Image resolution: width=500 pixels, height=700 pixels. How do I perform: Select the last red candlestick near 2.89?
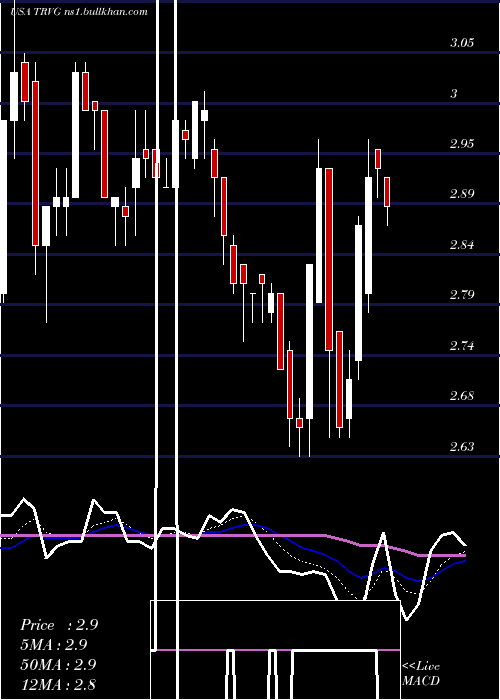click(387, 192)
